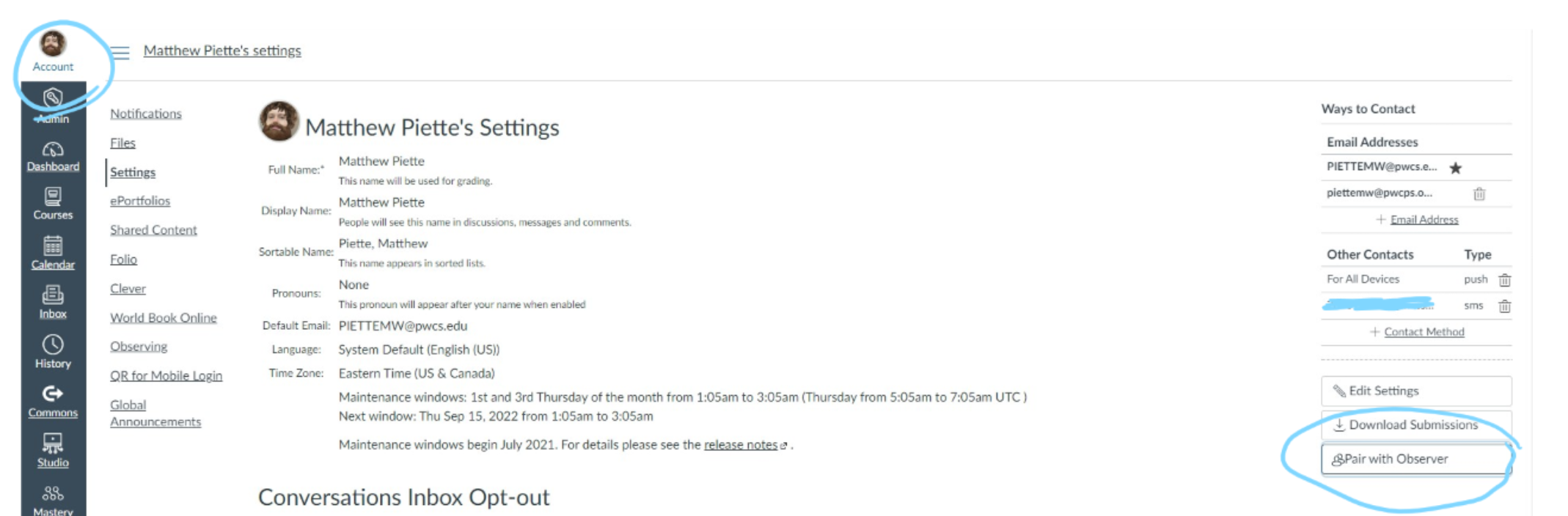1568x516 pixels.
Task: Remove the sms contact method
Action: (x=1504, y=306)
